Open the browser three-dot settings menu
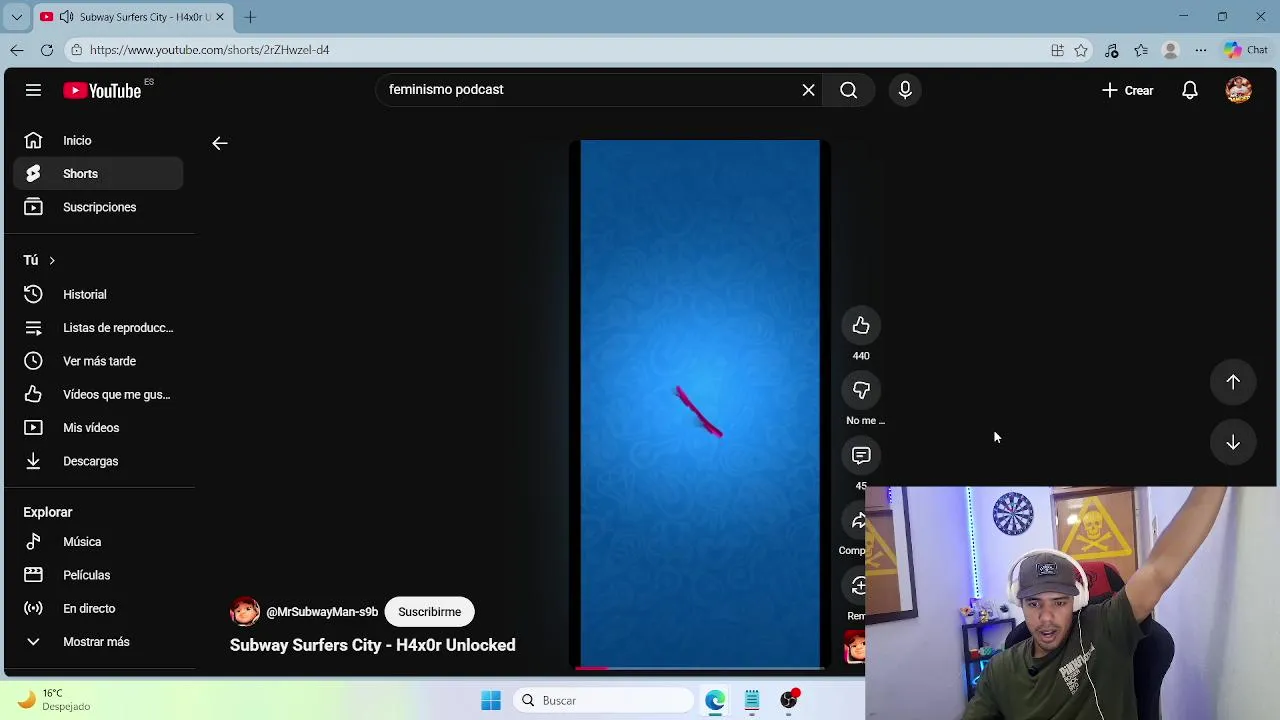Screen dimensions: 1280x720 click(1201, 50)
